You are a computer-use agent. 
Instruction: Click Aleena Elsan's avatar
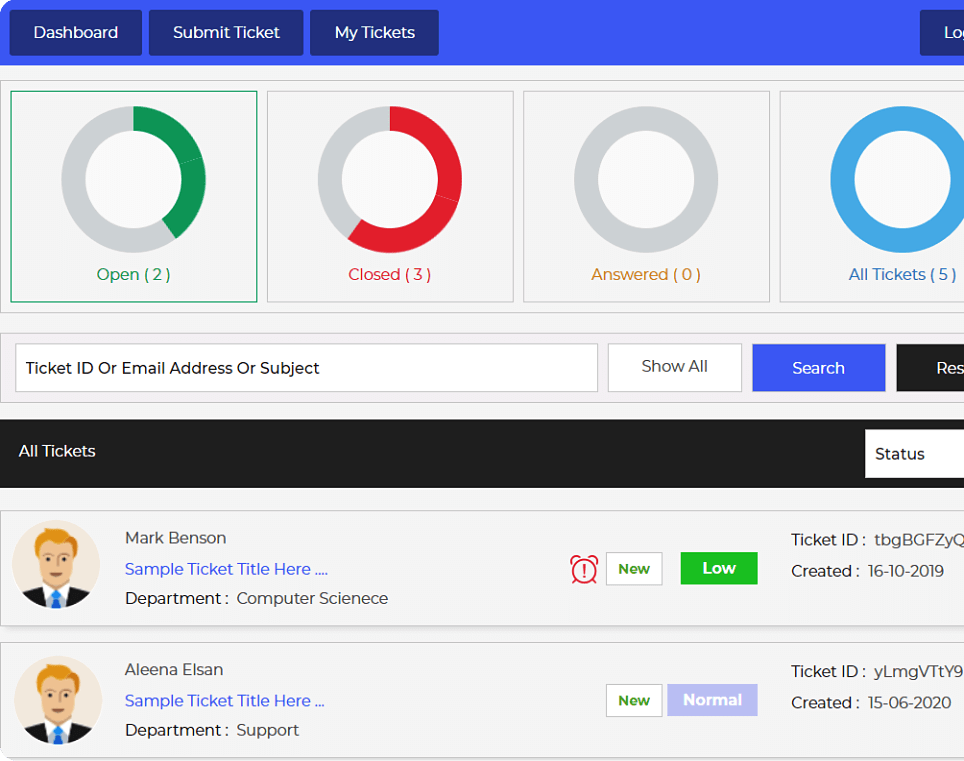pyautogui.click(x=58, y=700)
